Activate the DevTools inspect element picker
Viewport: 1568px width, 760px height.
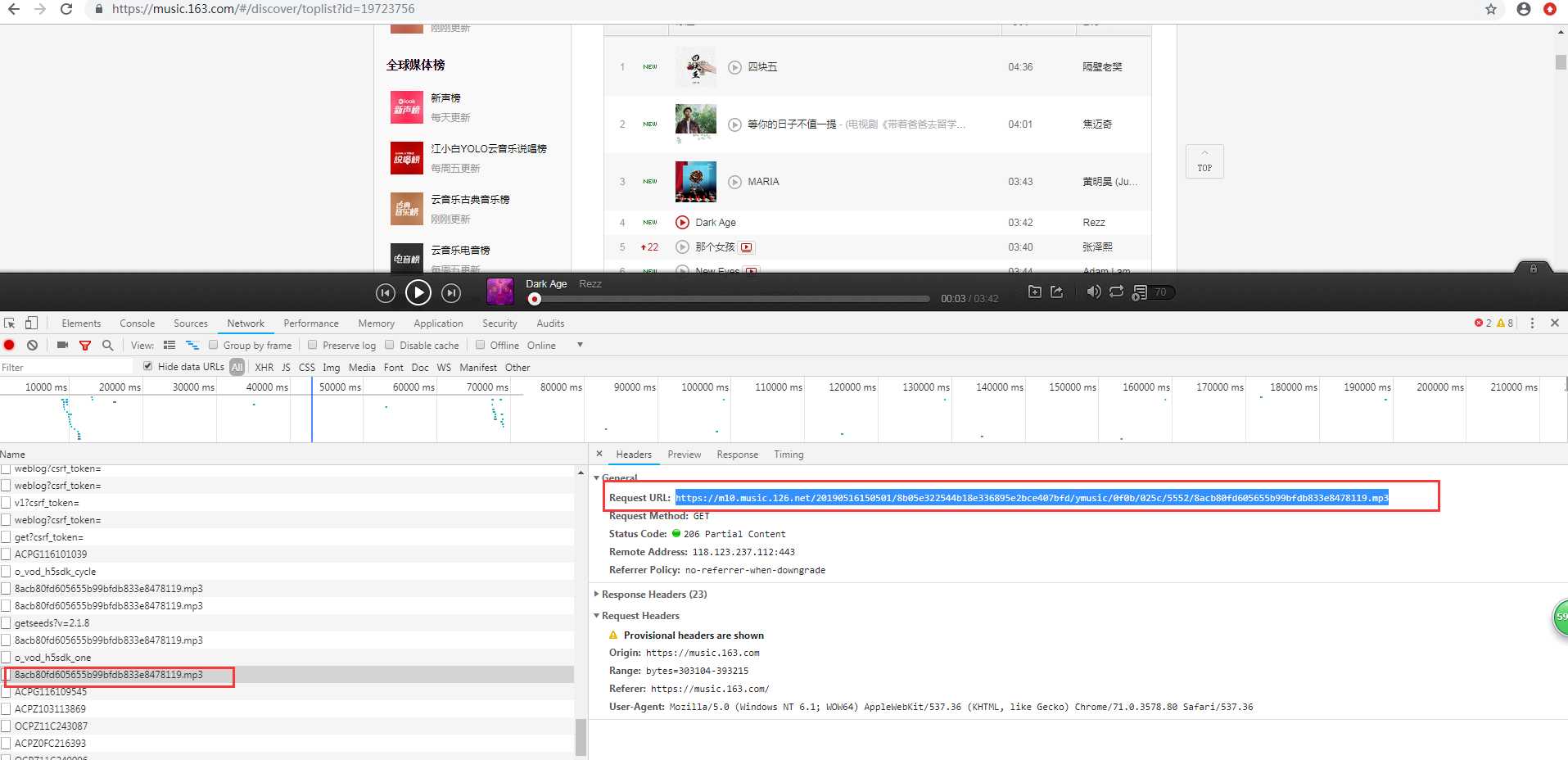[10, 323]
